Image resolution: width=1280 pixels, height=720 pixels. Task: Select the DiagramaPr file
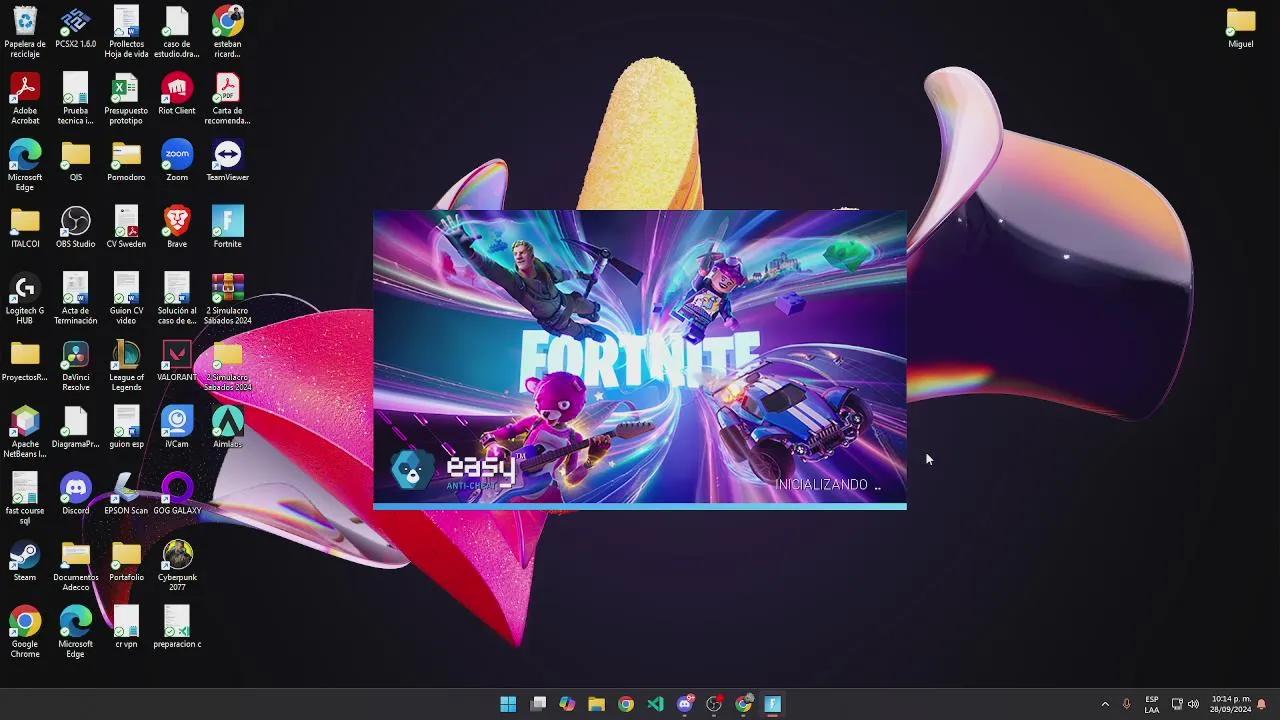76,428
